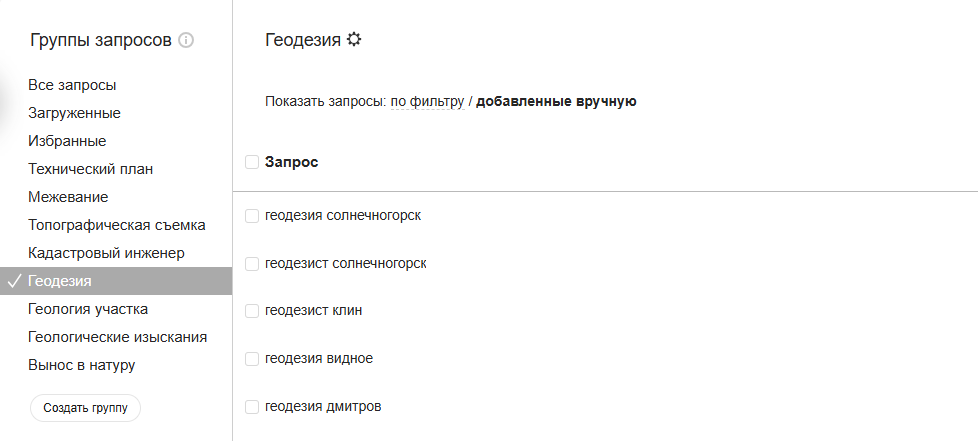Viewport: 978px width, 441px height.
Task: Select checkbox for геодезия видное
Action: point(252,359)
